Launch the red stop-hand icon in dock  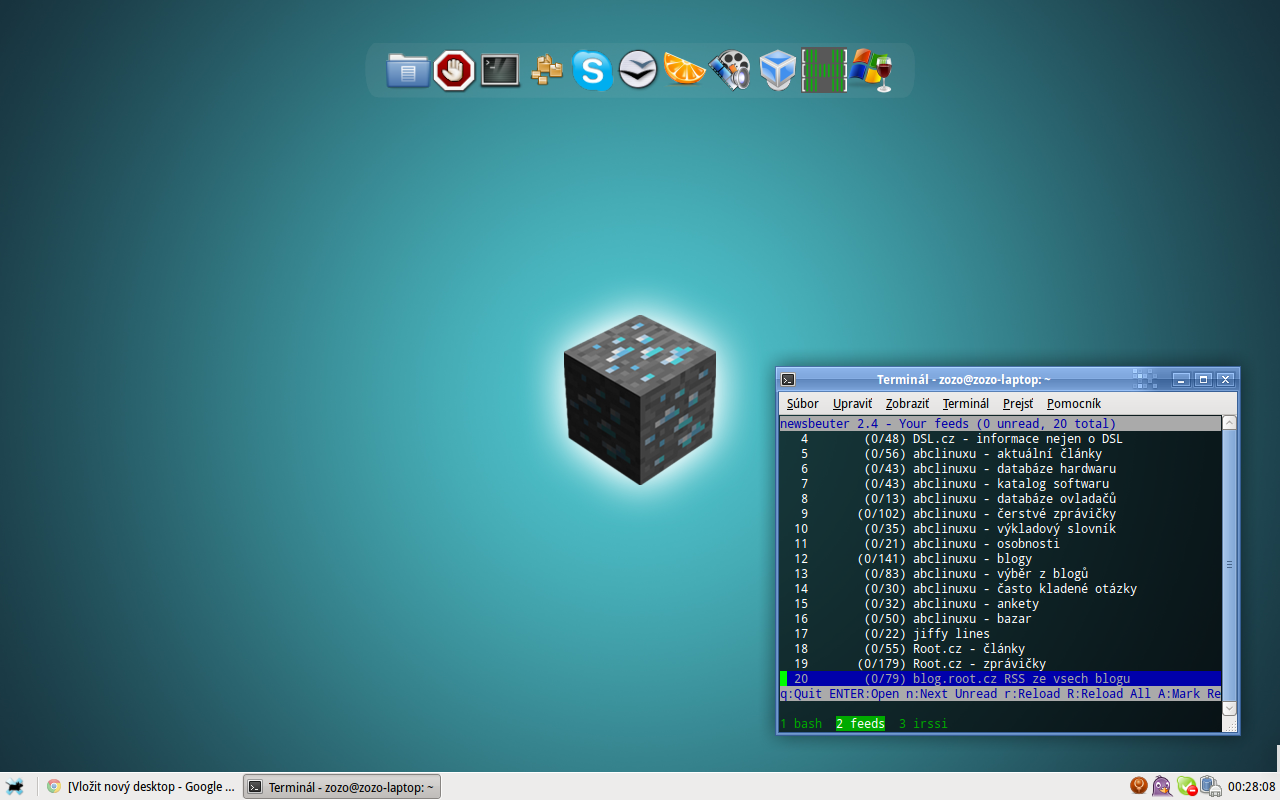coord(454,70)
